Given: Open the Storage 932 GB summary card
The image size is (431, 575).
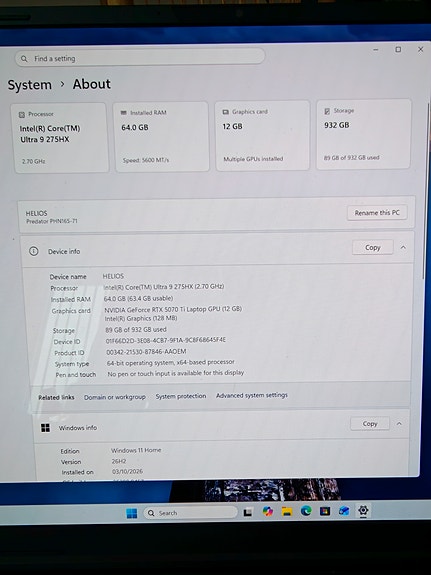Looking at the screenshot, I should [x=363, y=134].
